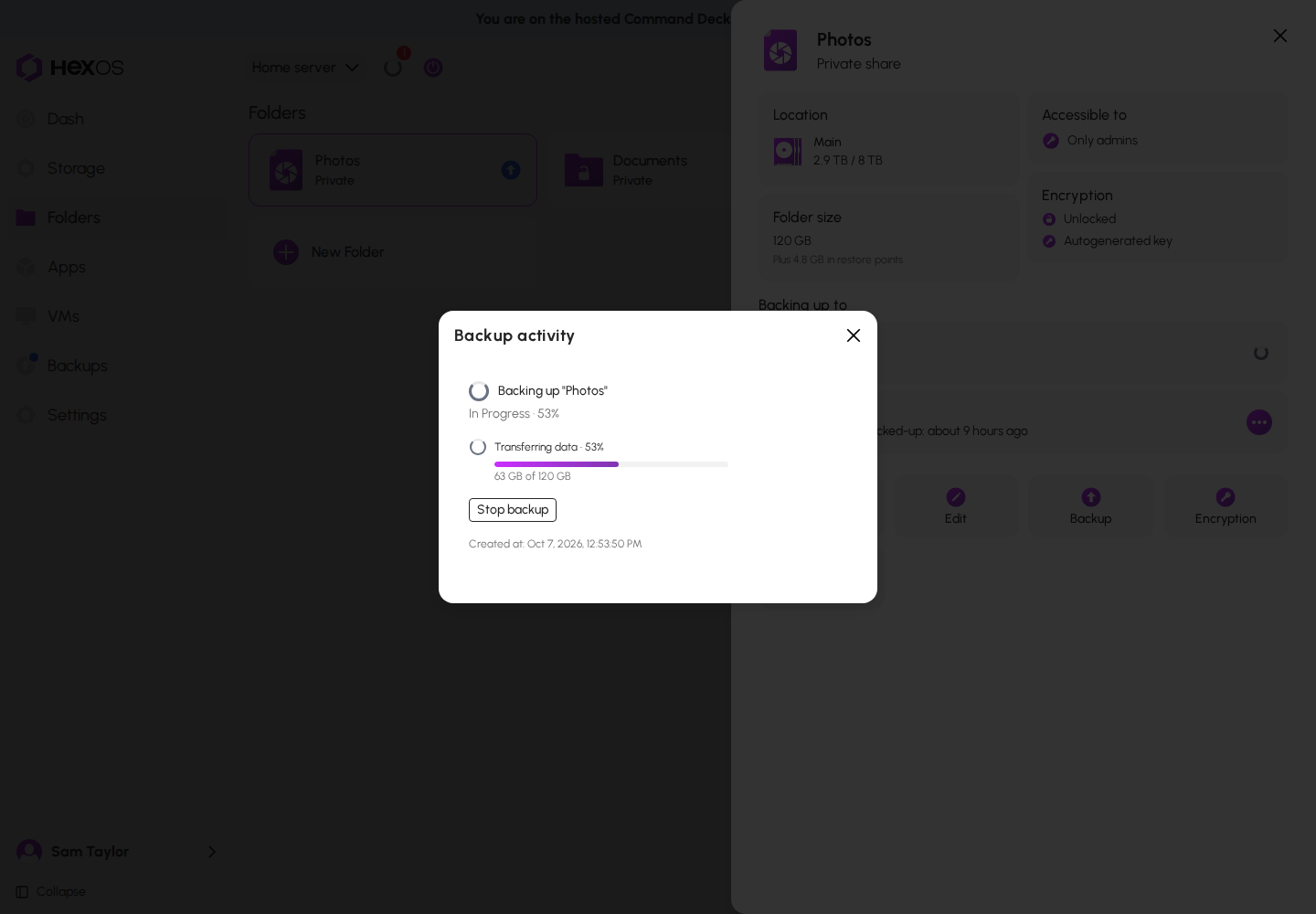Select the Photos folder card
Screen dimensions: 1316x914
pyautogui.click(x=393, y=170)
